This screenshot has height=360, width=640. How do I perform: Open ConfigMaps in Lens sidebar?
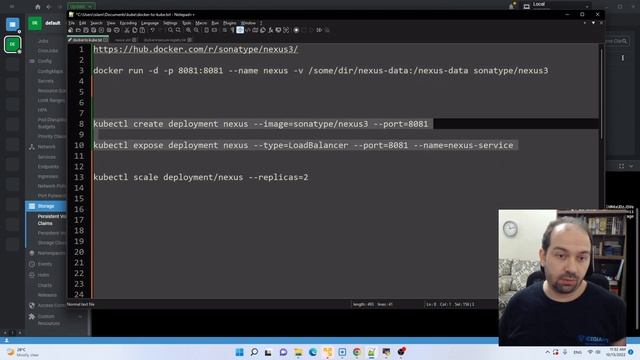pos(50,71)
